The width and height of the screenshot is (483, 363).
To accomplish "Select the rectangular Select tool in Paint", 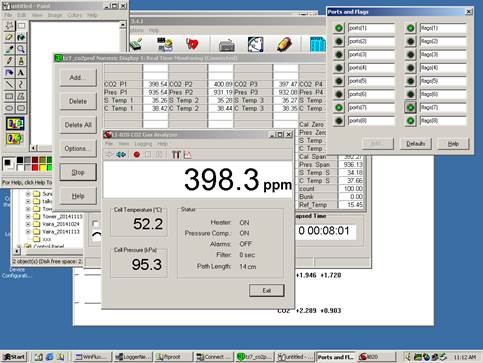I will 21,26.
